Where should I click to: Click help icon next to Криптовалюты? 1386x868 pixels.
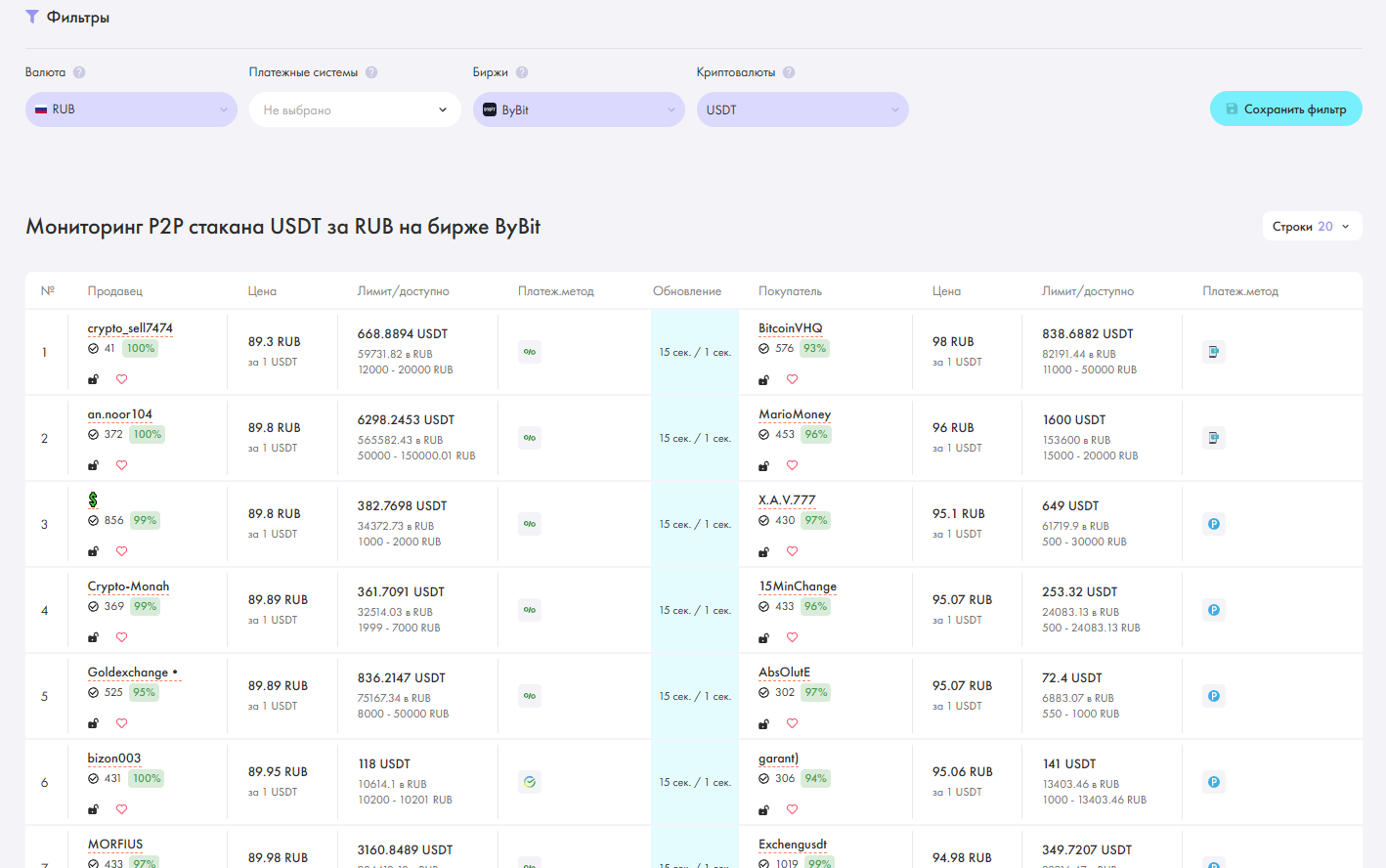pos(789,72)
